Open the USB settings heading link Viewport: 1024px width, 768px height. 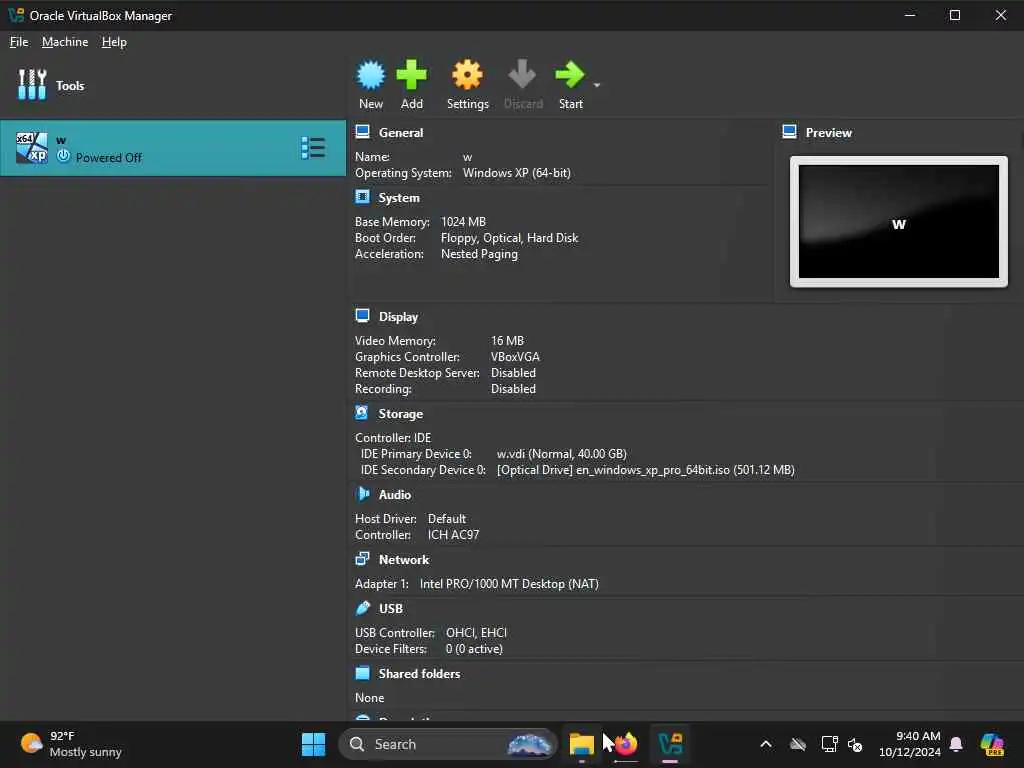pyautogui.click(x=391, y=609)
